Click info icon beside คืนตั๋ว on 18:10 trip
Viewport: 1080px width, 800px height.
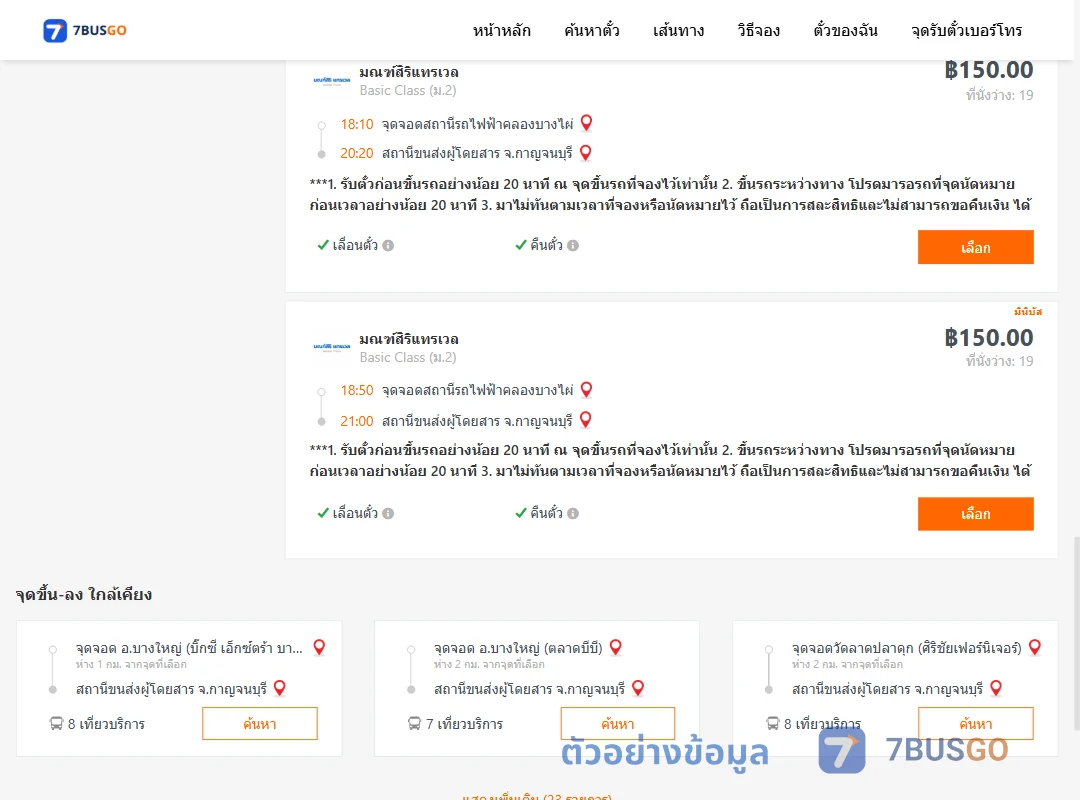pos(573,245)
